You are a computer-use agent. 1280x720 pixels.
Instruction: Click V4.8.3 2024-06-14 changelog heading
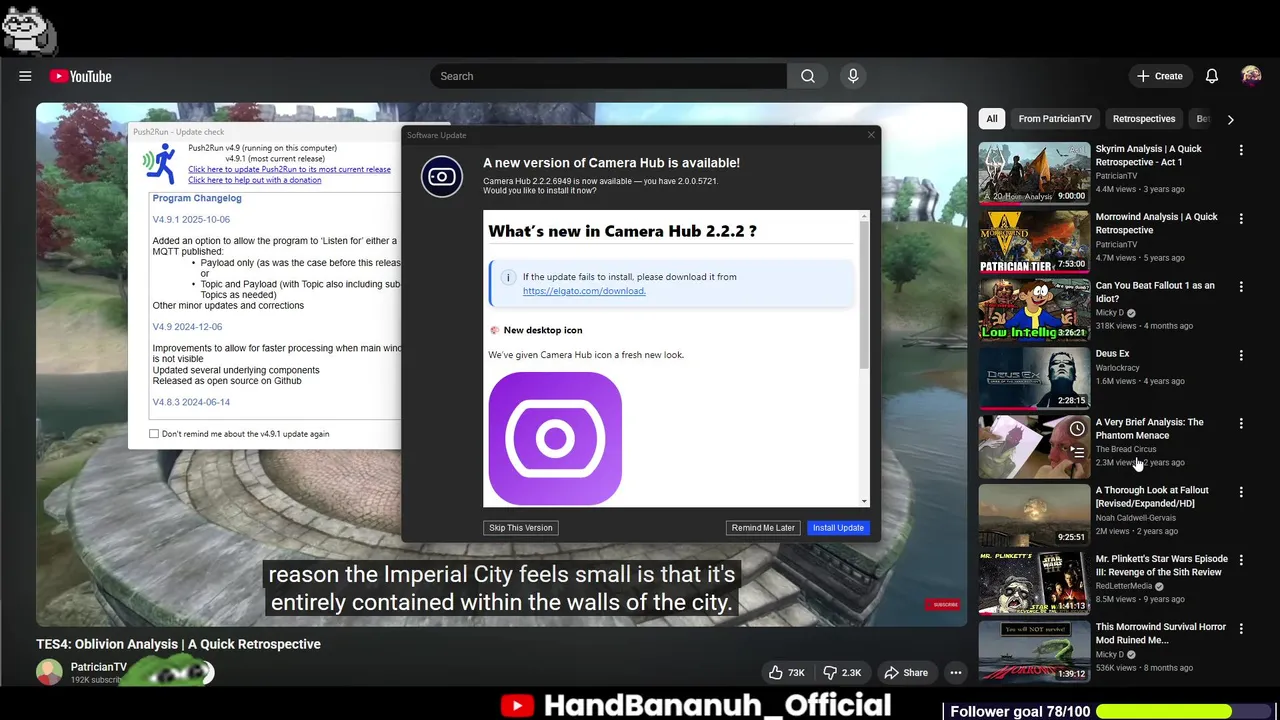click(191, 402)
